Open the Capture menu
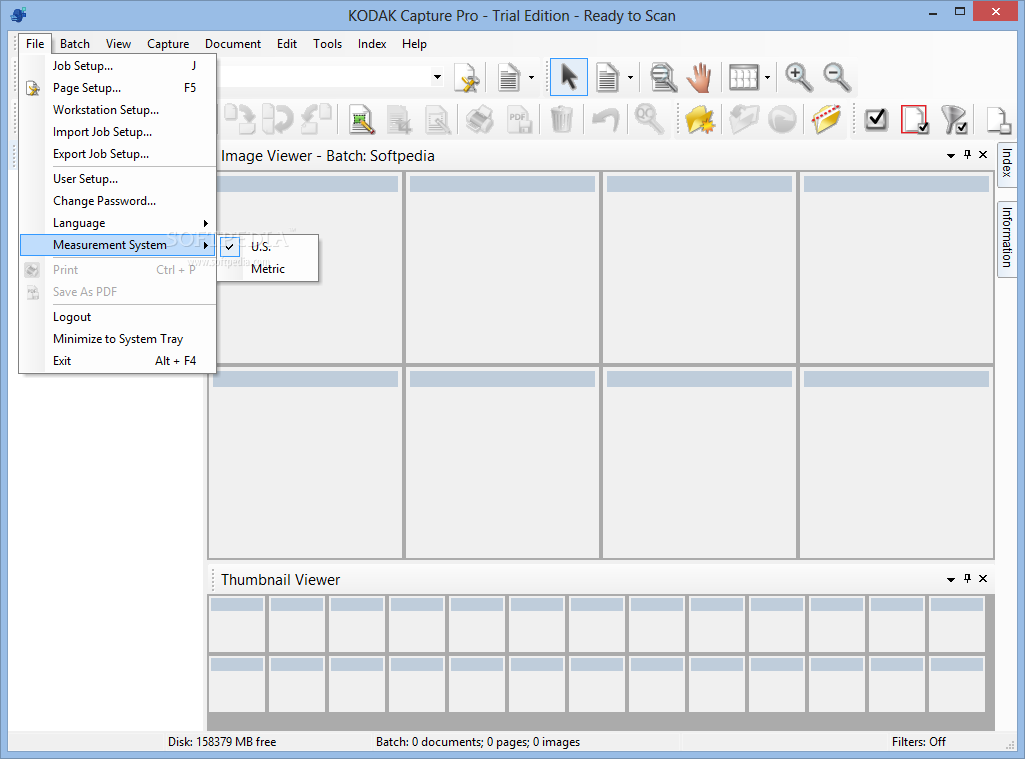1025x759 pixels. 168,44
